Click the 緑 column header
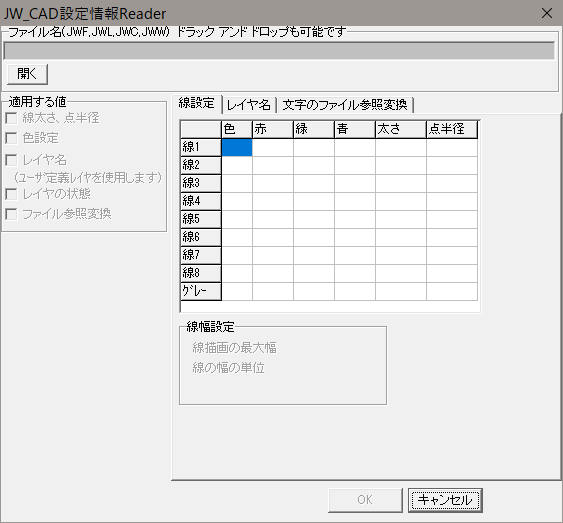This screenshot has height=523, width=563. (x=313, y=129)
